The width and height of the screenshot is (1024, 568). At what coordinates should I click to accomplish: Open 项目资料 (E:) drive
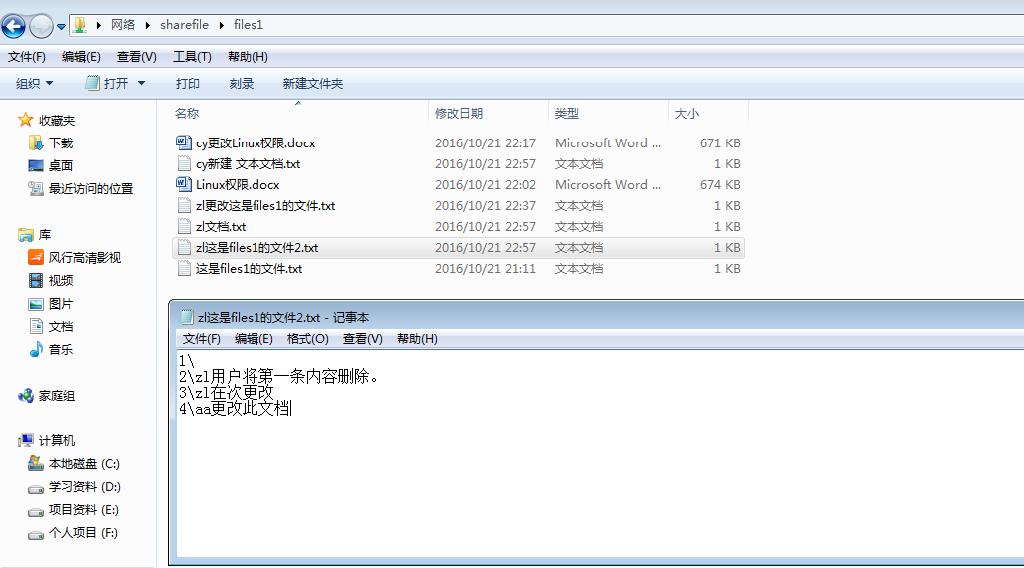pos(84,510)
